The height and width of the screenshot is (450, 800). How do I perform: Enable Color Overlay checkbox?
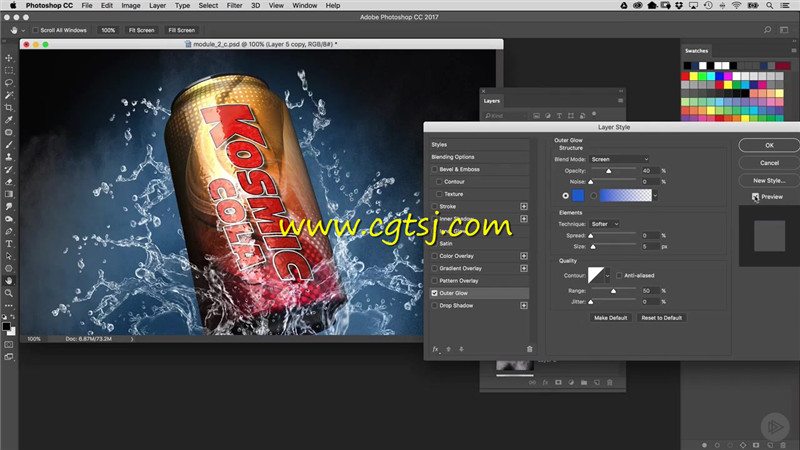coord(435,256)
